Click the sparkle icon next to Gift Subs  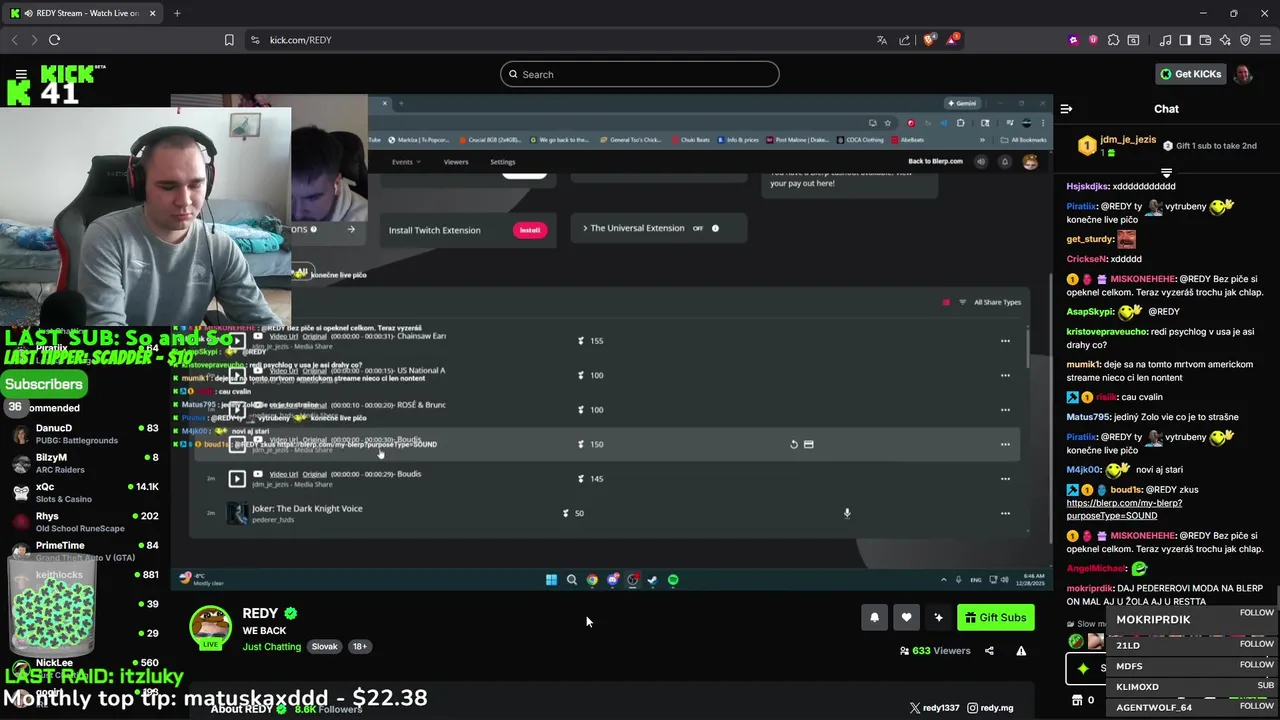pyautogui.click(x=938, y=618)
